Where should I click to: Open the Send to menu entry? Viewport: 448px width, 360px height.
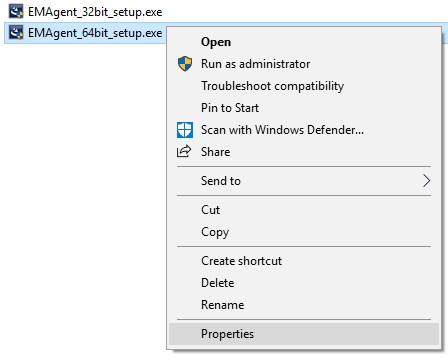click(304, 181)
